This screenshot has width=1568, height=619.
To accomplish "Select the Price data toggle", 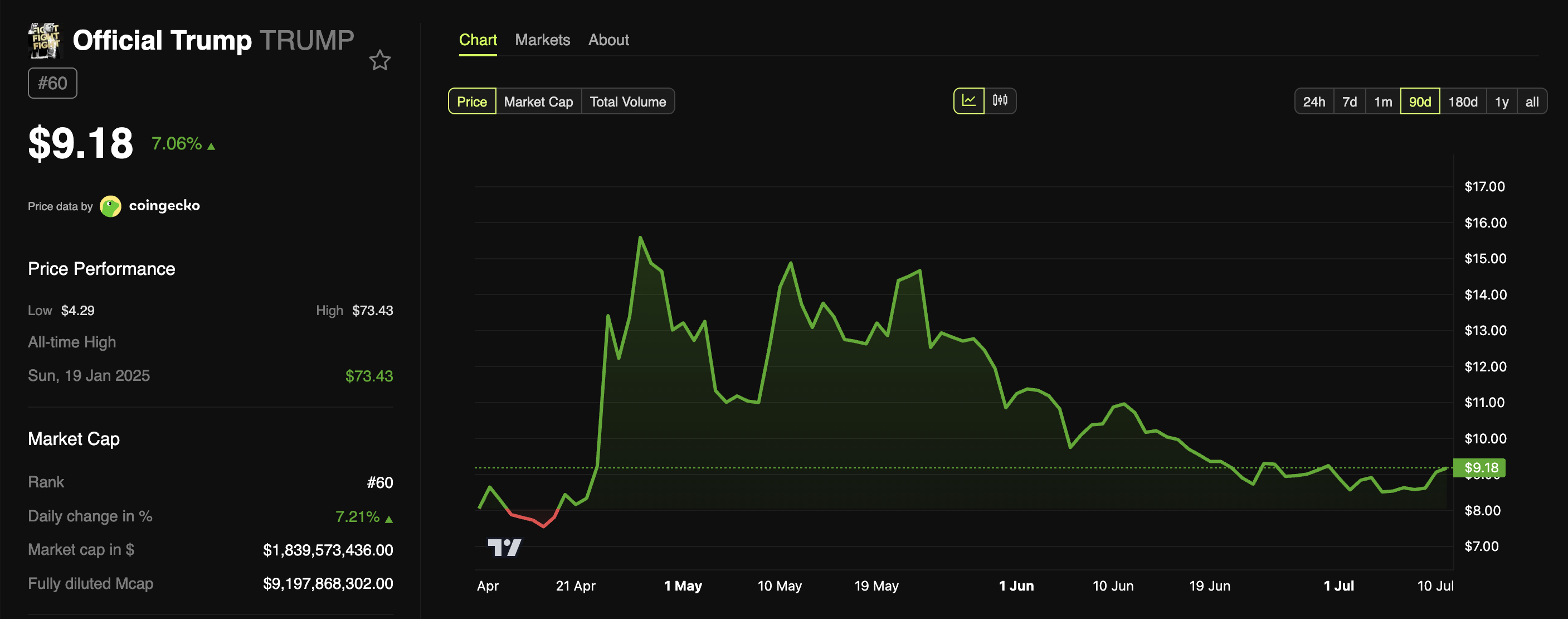I will [472, 101].
